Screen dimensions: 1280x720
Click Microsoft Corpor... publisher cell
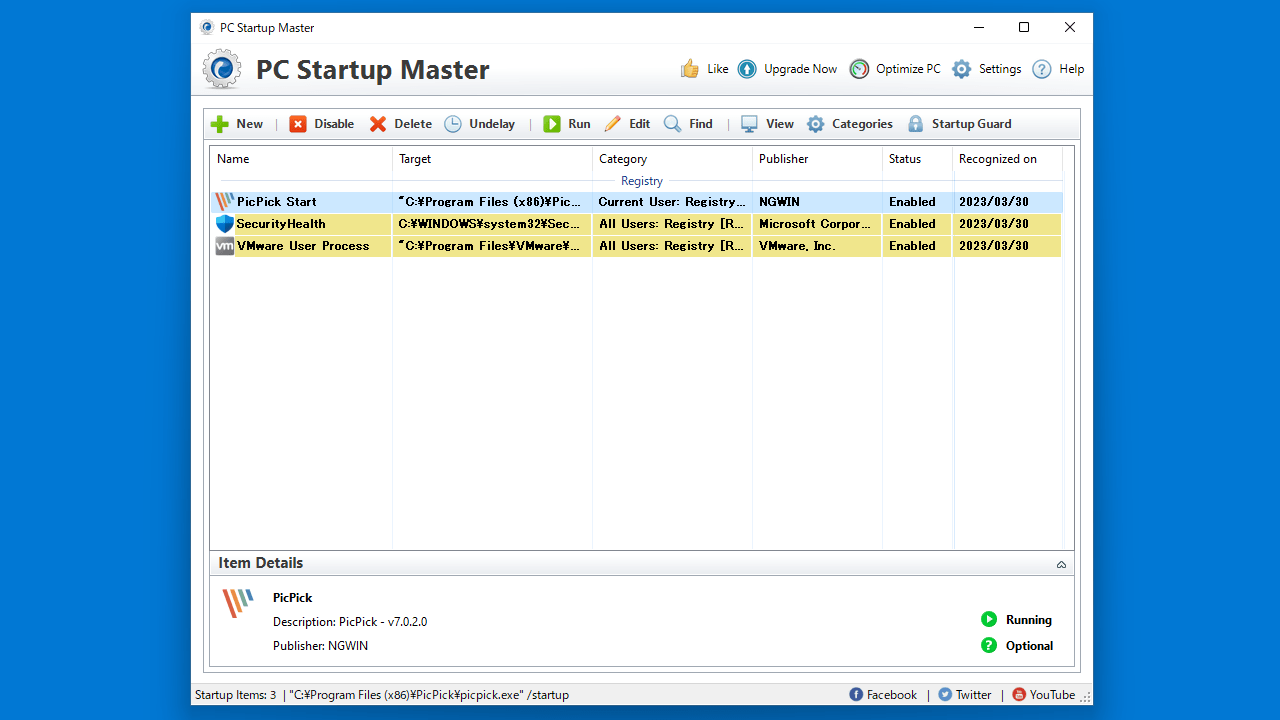tap(817, 224)
